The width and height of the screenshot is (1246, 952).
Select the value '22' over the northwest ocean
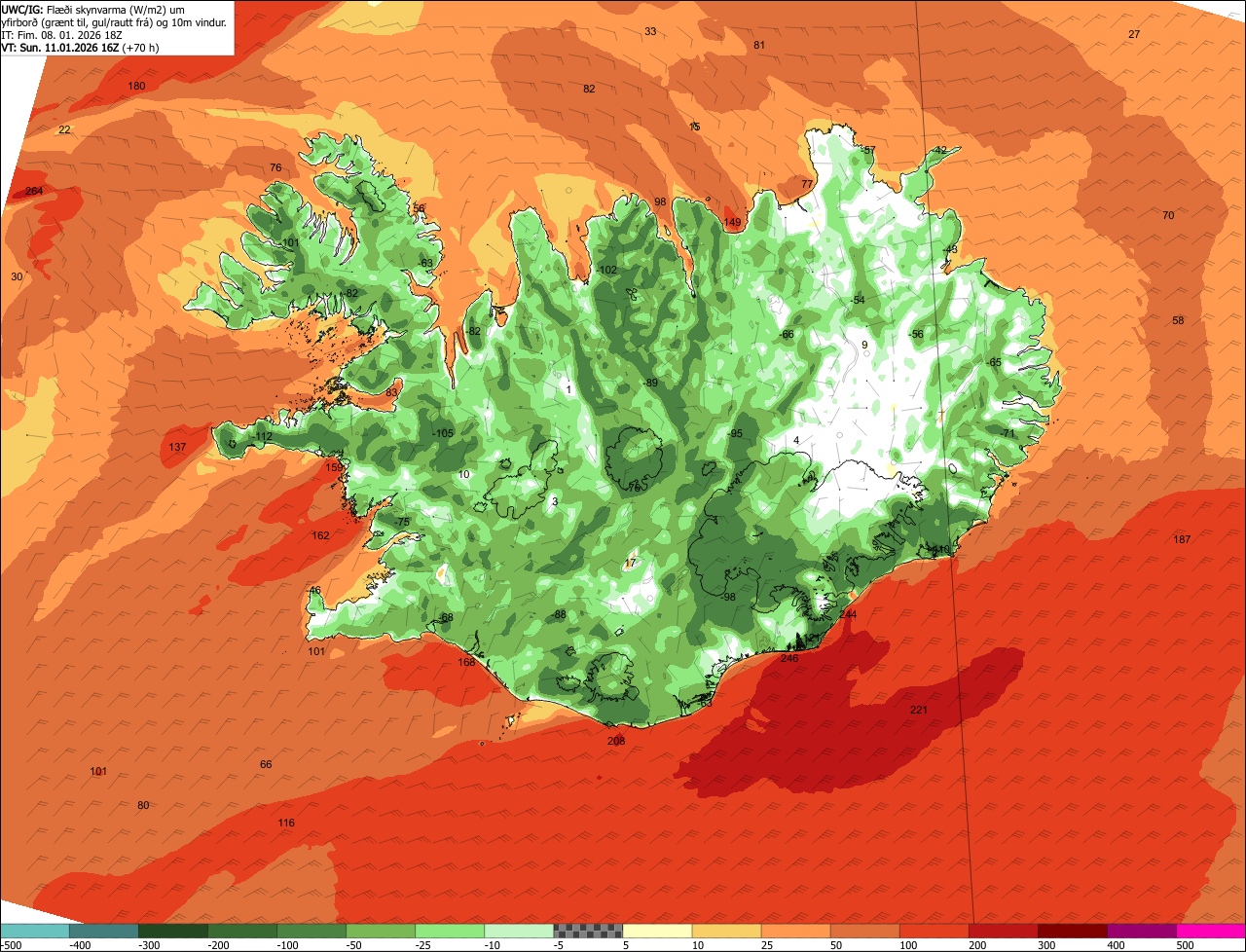tap(64, 130)
